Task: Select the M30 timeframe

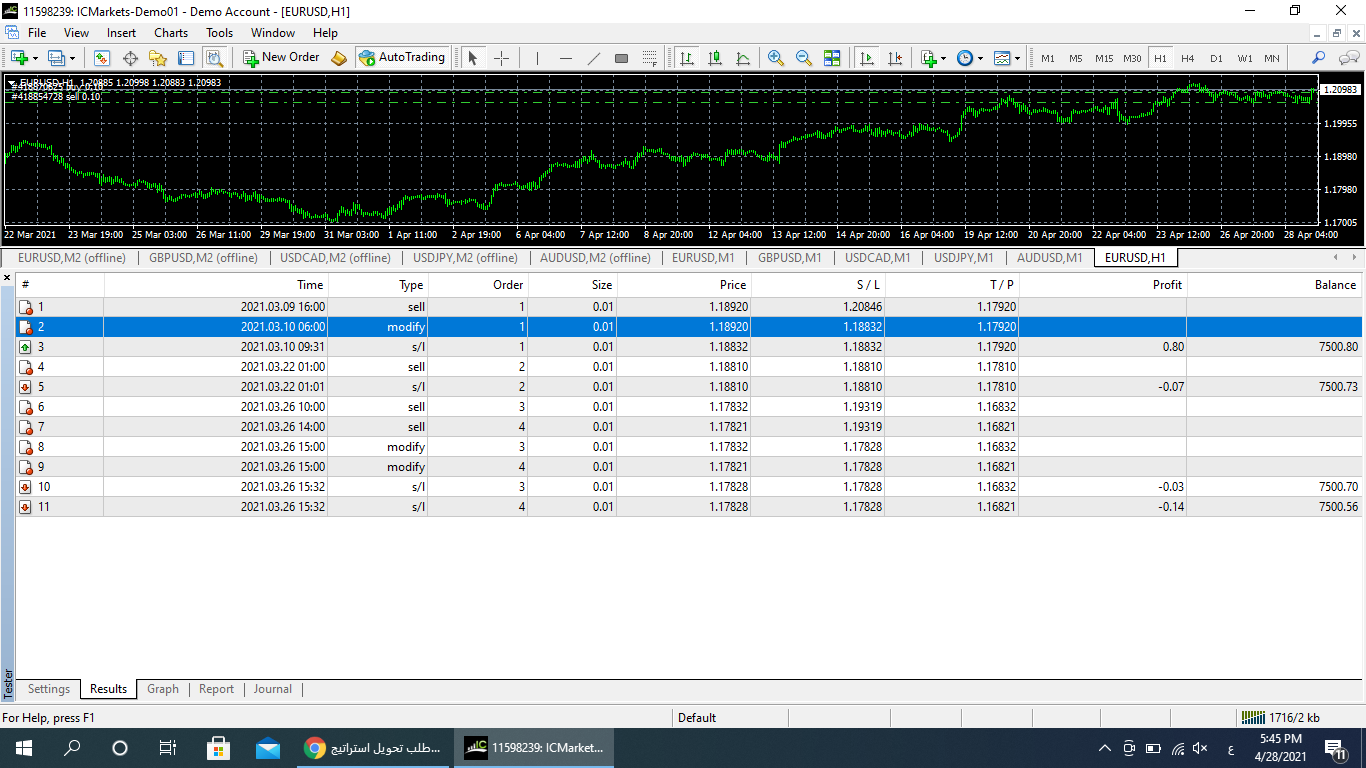Action: coord(1132,58)
